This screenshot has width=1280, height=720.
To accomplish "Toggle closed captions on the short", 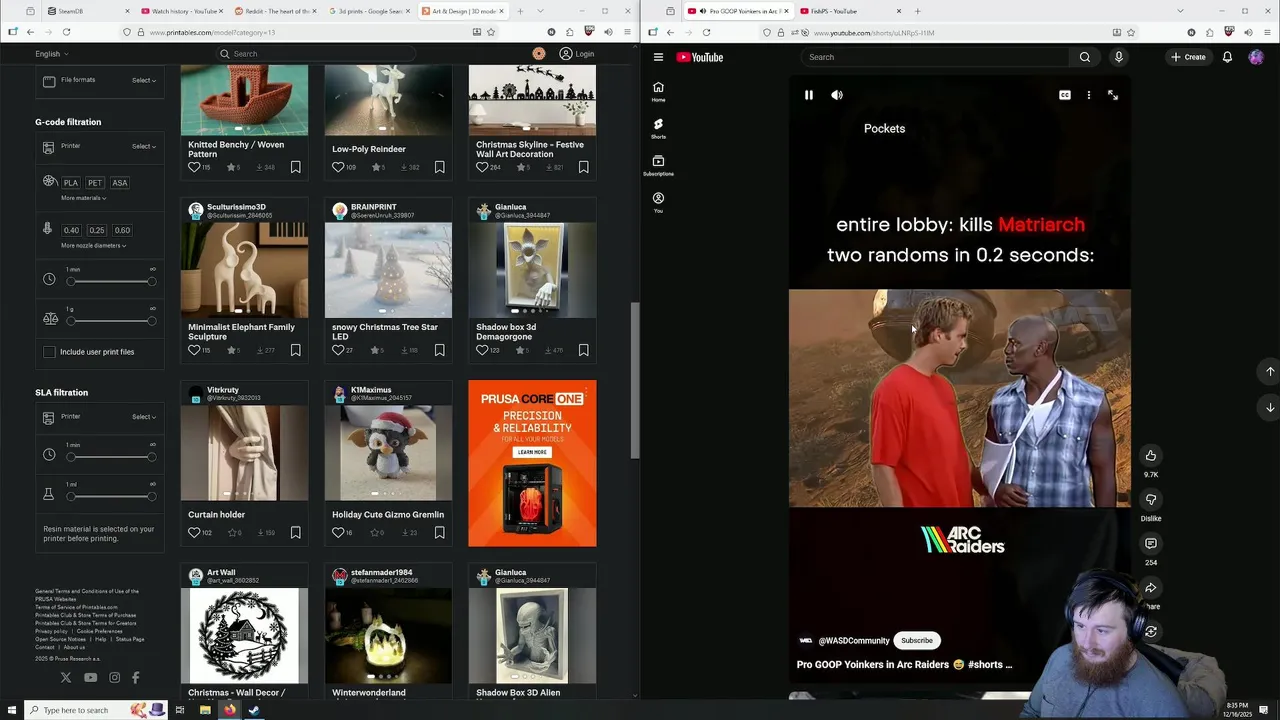I will tap(1065, 95).
